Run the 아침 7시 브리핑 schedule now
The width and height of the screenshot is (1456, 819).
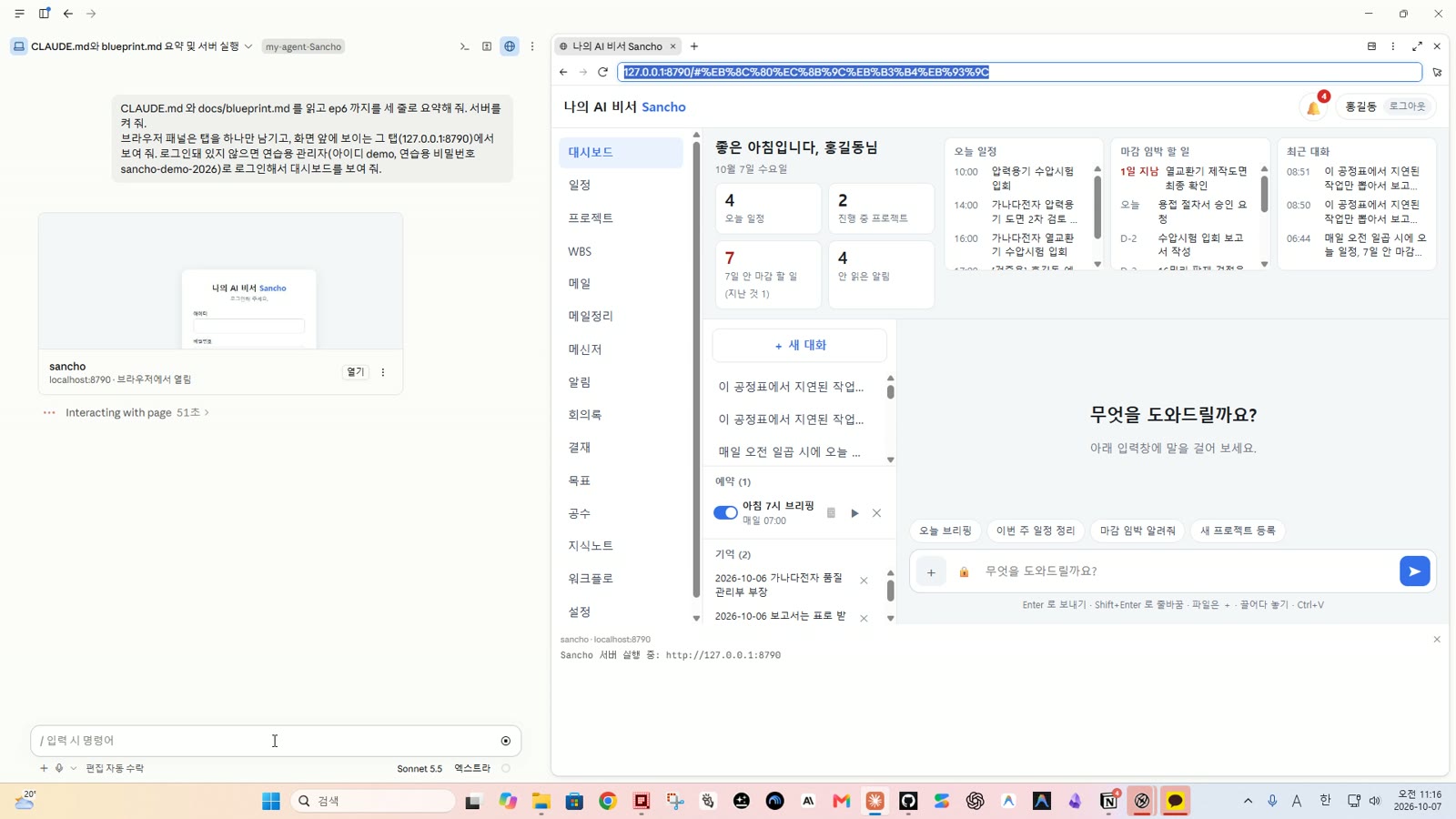[x=854, y=513]
